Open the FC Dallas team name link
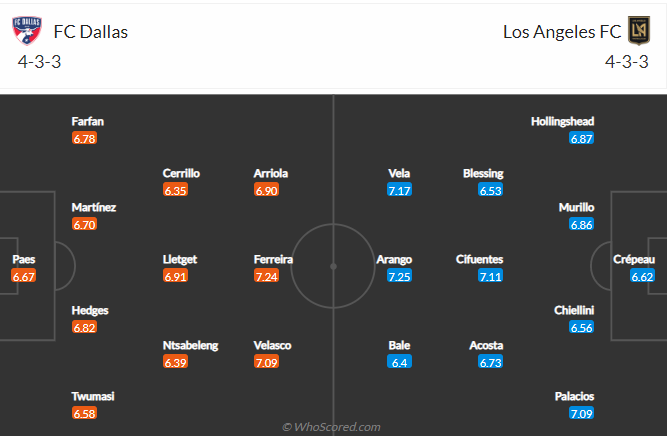This screenshot has width=670, height=436. [91, 32]
